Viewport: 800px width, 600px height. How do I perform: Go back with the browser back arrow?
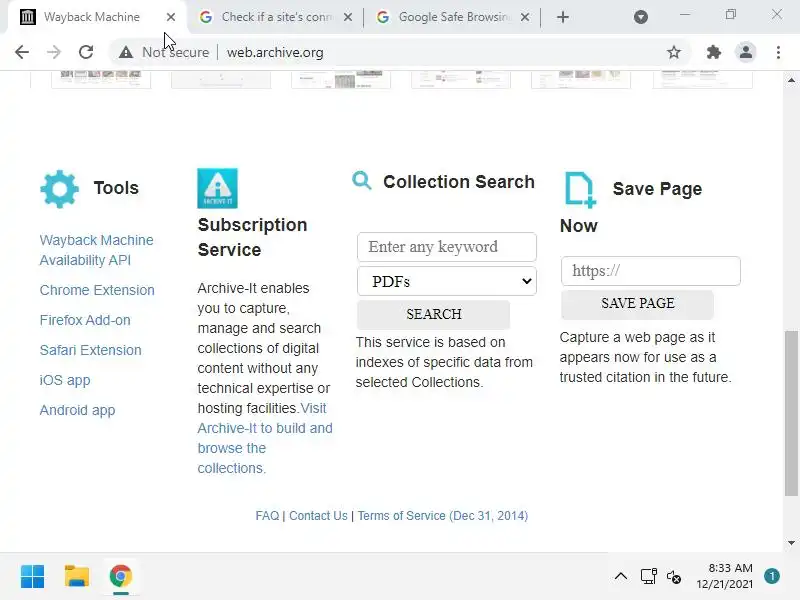click(x=22, y=52)
